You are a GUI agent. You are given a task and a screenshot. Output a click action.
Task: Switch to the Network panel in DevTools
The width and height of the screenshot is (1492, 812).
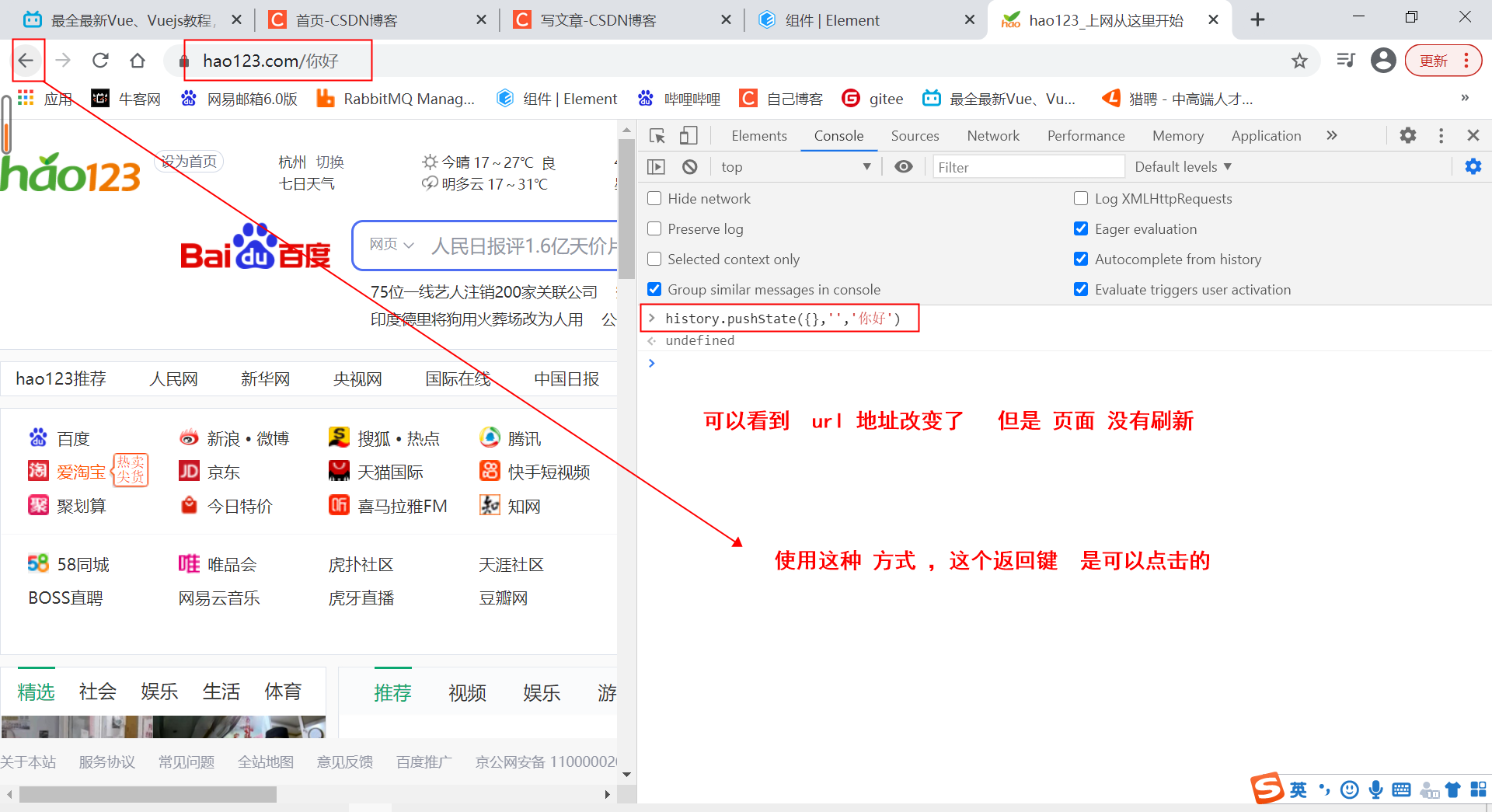coord(993,135)
